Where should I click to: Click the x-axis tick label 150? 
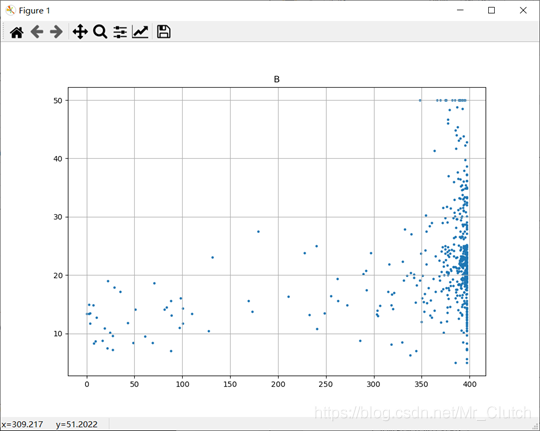(230, 384)
